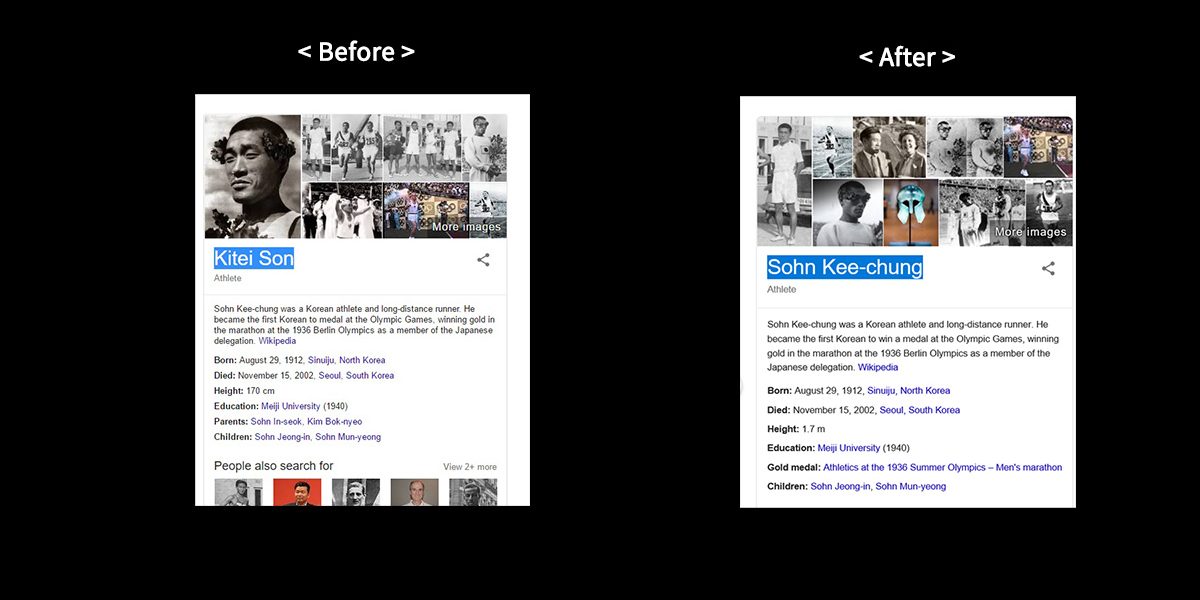Open More images in the Before panel

coord(468,227)
